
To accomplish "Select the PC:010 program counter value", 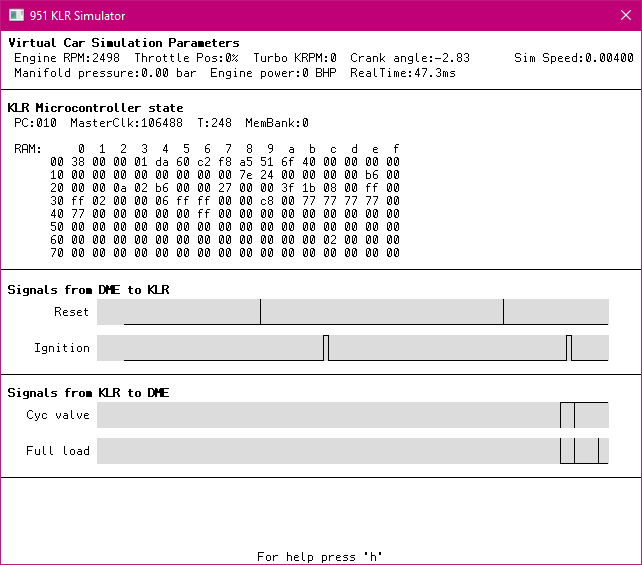I will [x=35, y=123].
